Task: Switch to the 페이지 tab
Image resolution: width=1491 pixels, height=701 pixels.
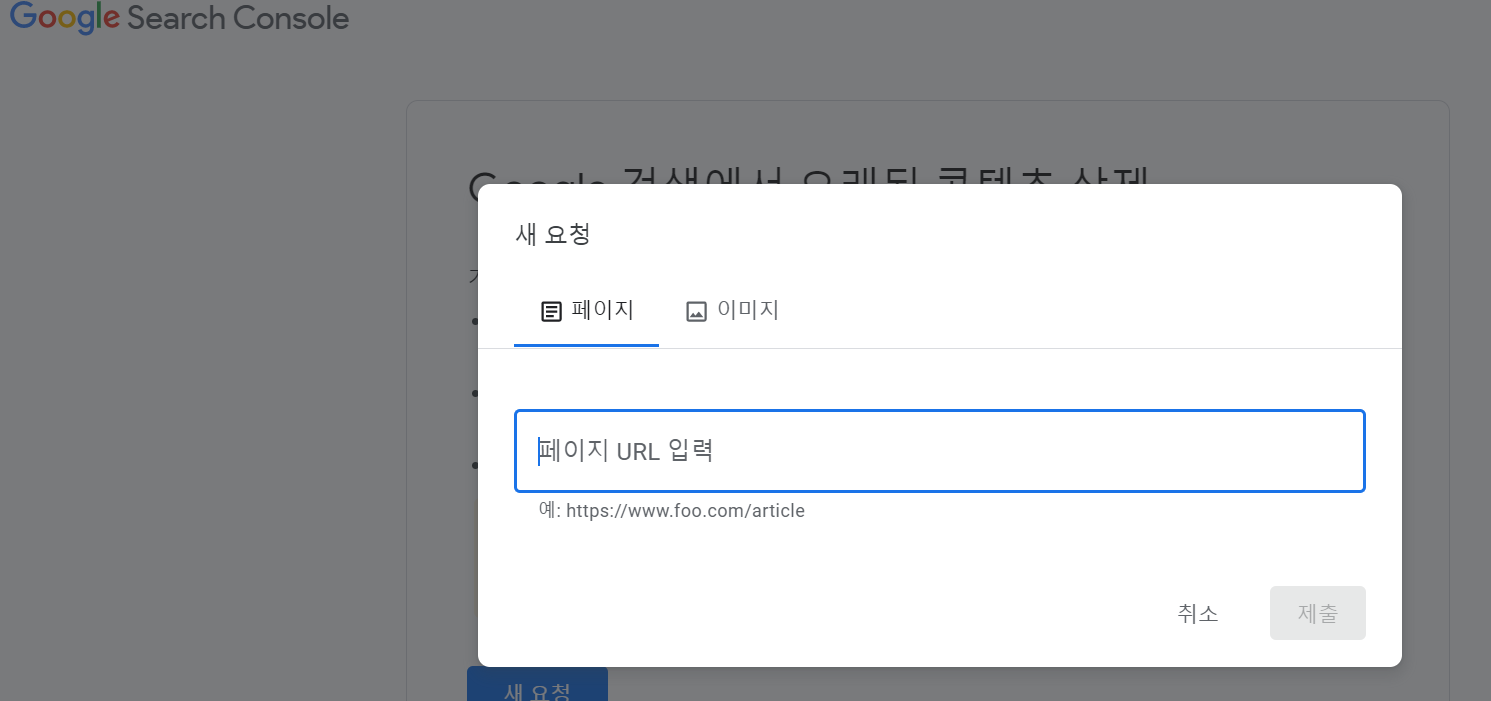Action: [586, 311]
